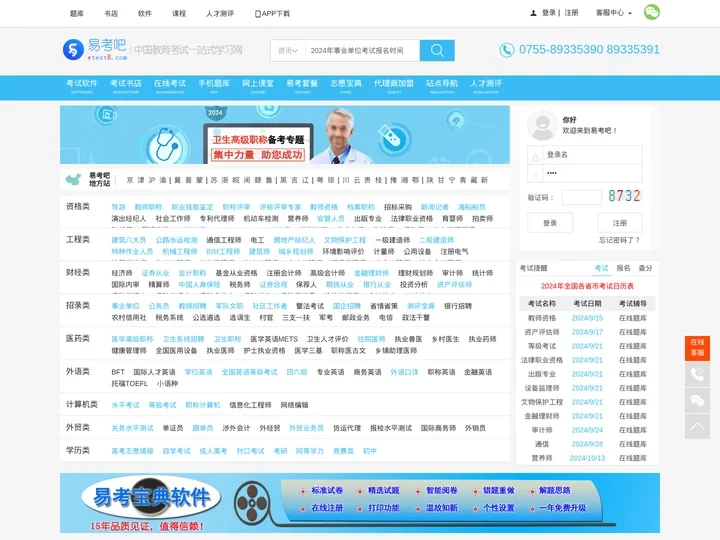Image resolution: width=720 pixels, height=540 pixels.
Task: Go to 人才测评 in blue navigation bar
Action: click(486, 86)
